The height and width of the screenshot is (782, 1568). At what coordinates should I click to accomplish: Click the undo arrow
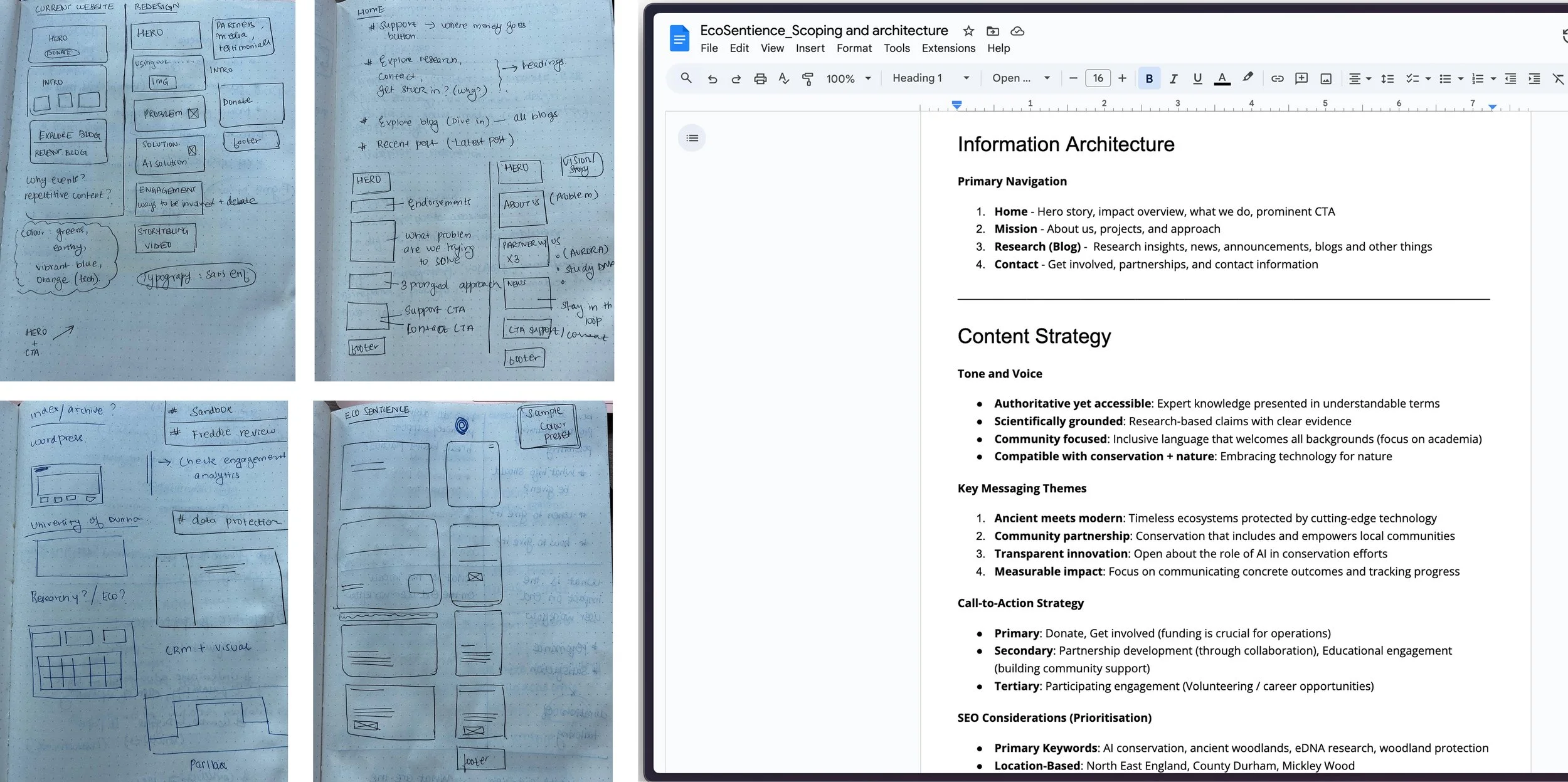pos(712,78)
